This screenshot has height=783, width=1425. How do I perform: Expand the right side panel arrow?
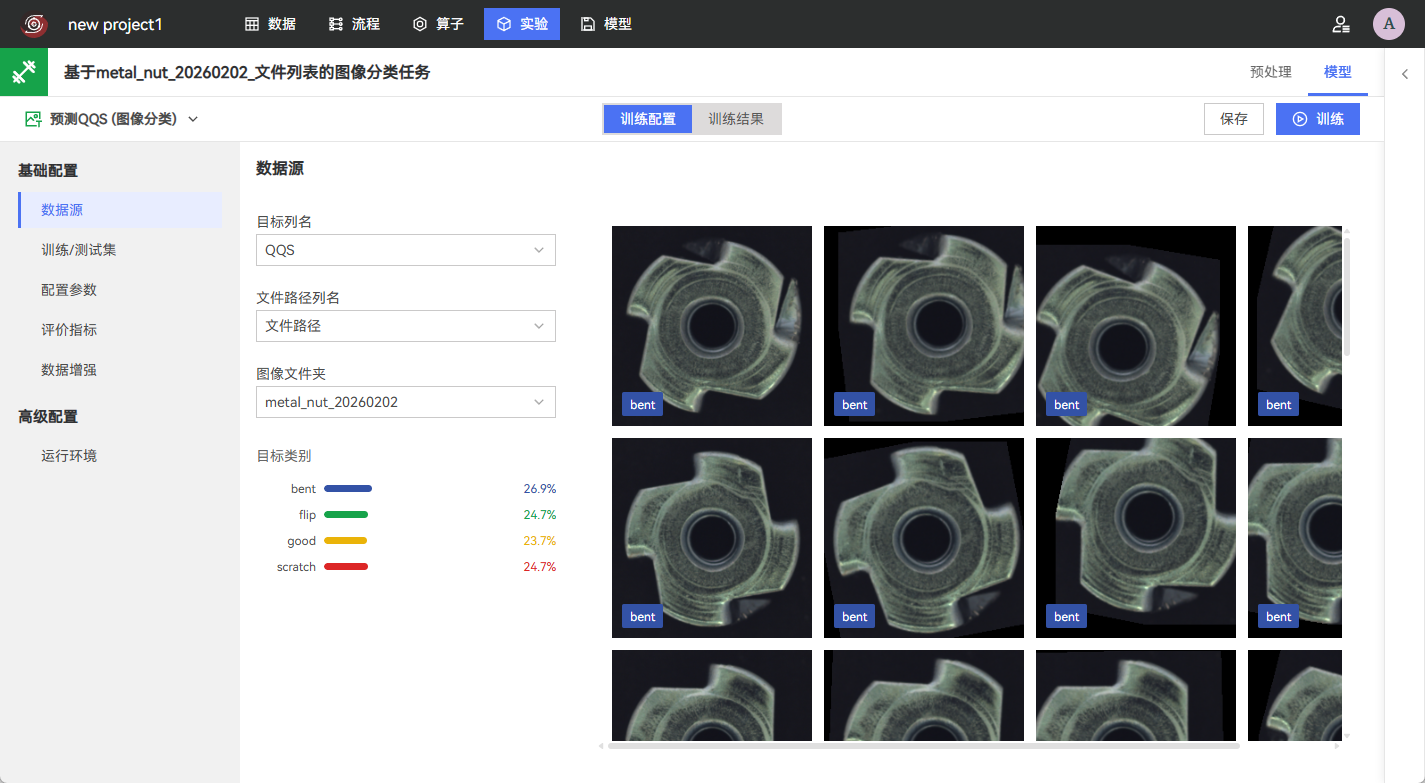[1405, 73]
